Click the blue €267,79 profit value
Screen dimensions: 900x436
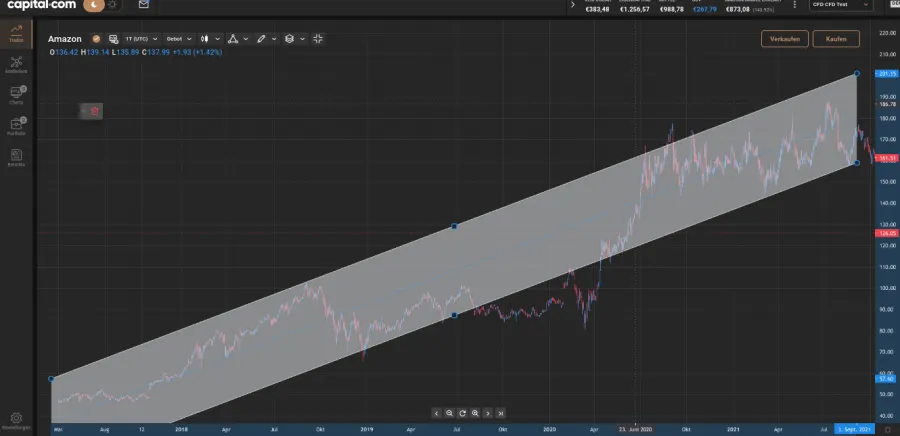click(705, 9)
